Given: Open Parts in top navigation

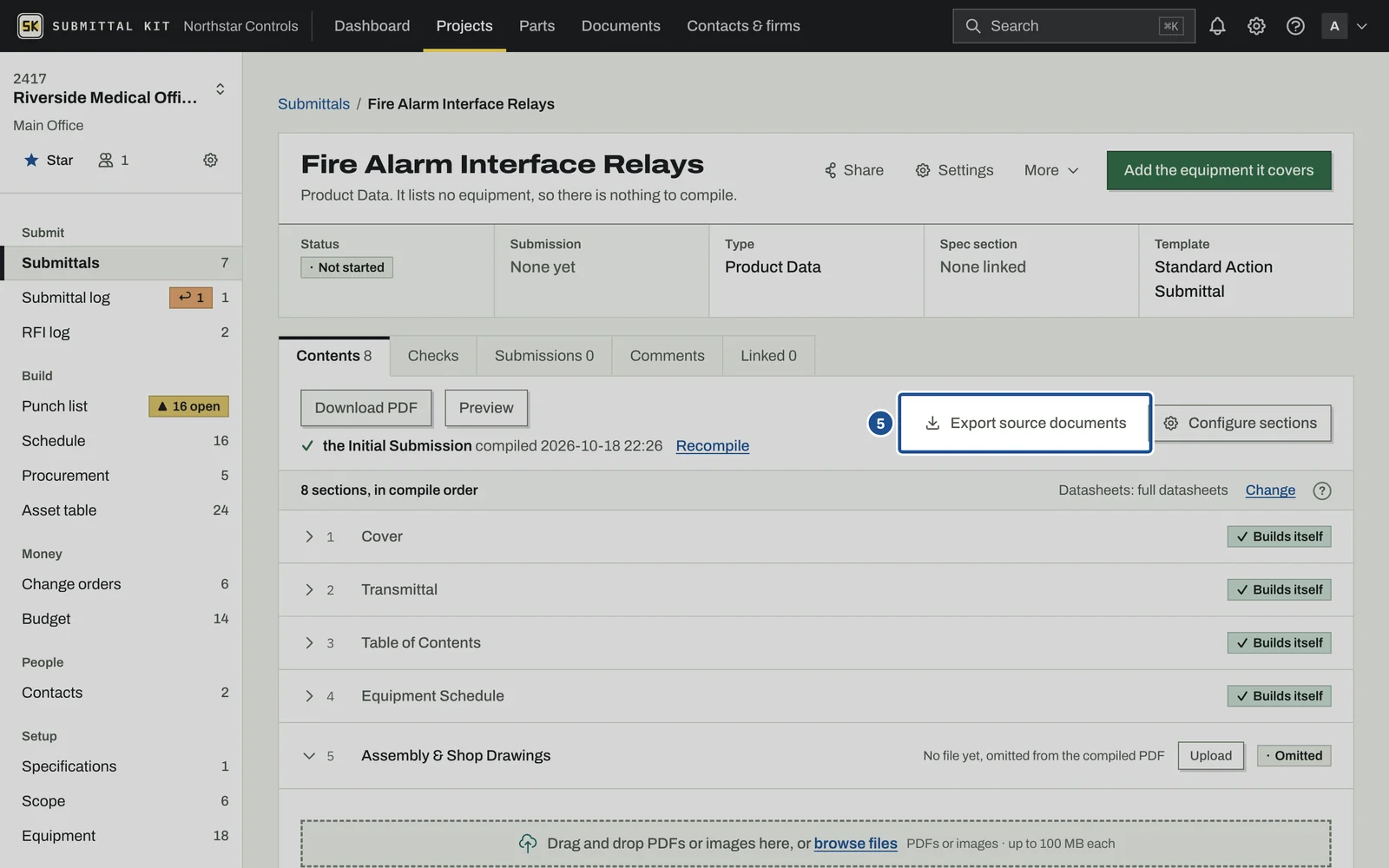Looking at the screenshot, I should pyautogui.click(x=537, y=26).
